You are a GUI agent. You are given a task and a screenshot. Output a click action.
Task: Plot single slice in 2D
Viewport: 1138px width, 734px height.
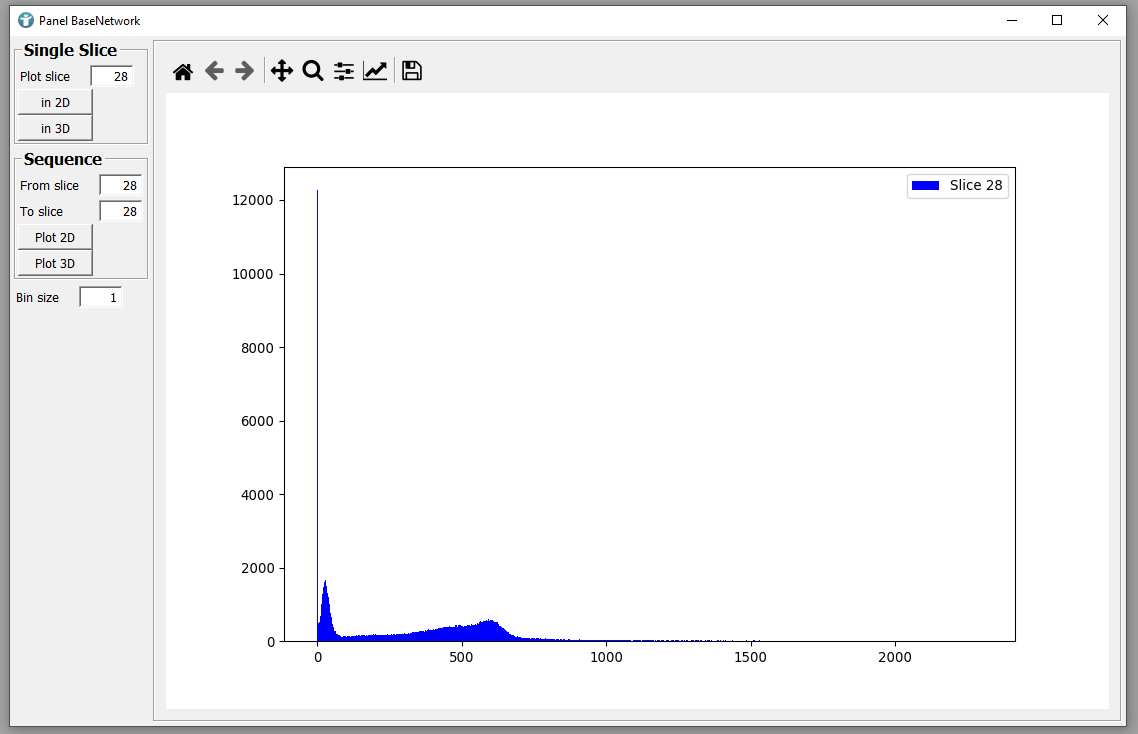[x=55, y=102]
